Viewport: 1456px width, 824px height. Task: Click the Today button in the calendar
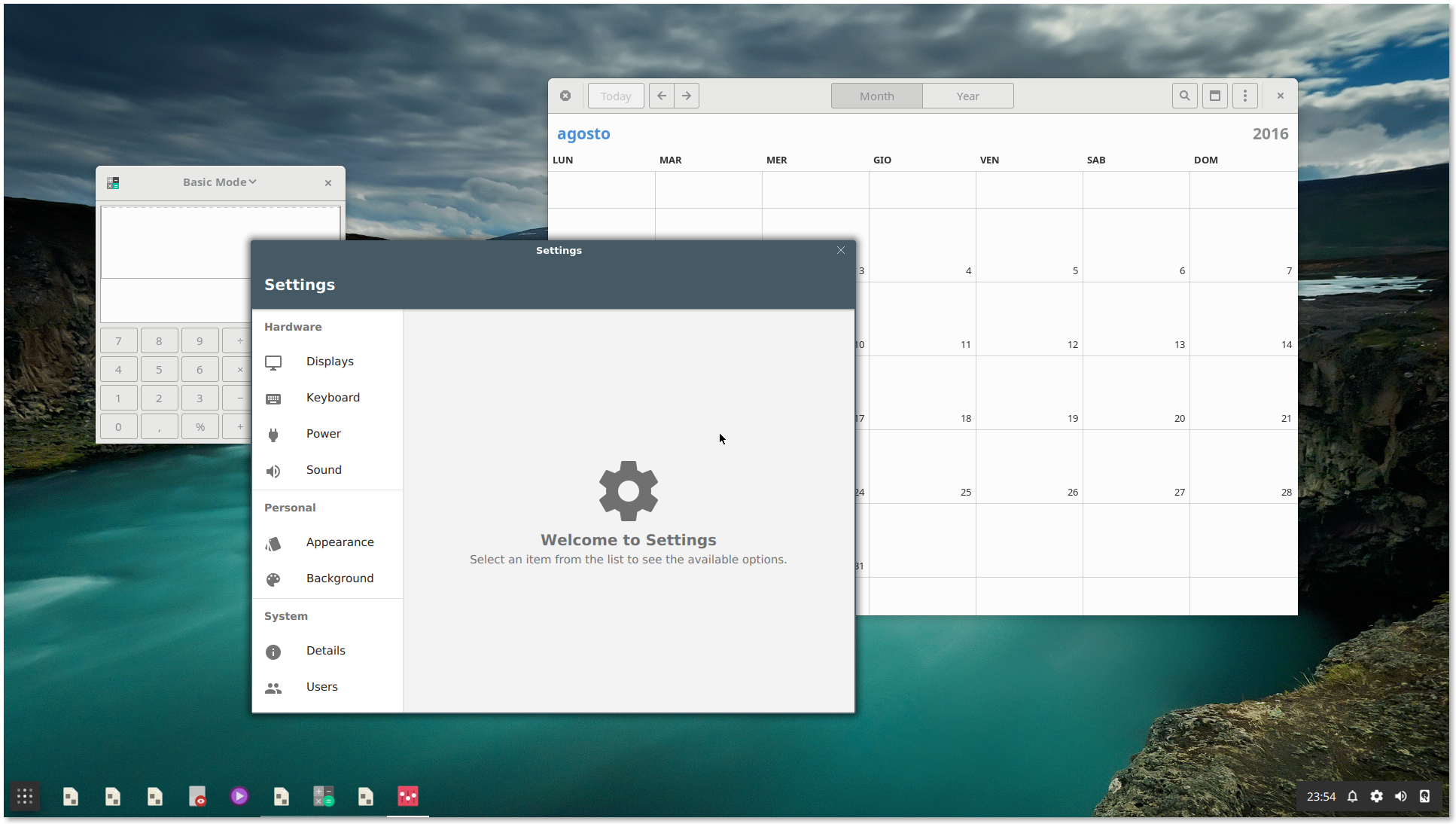coord(615,96)
